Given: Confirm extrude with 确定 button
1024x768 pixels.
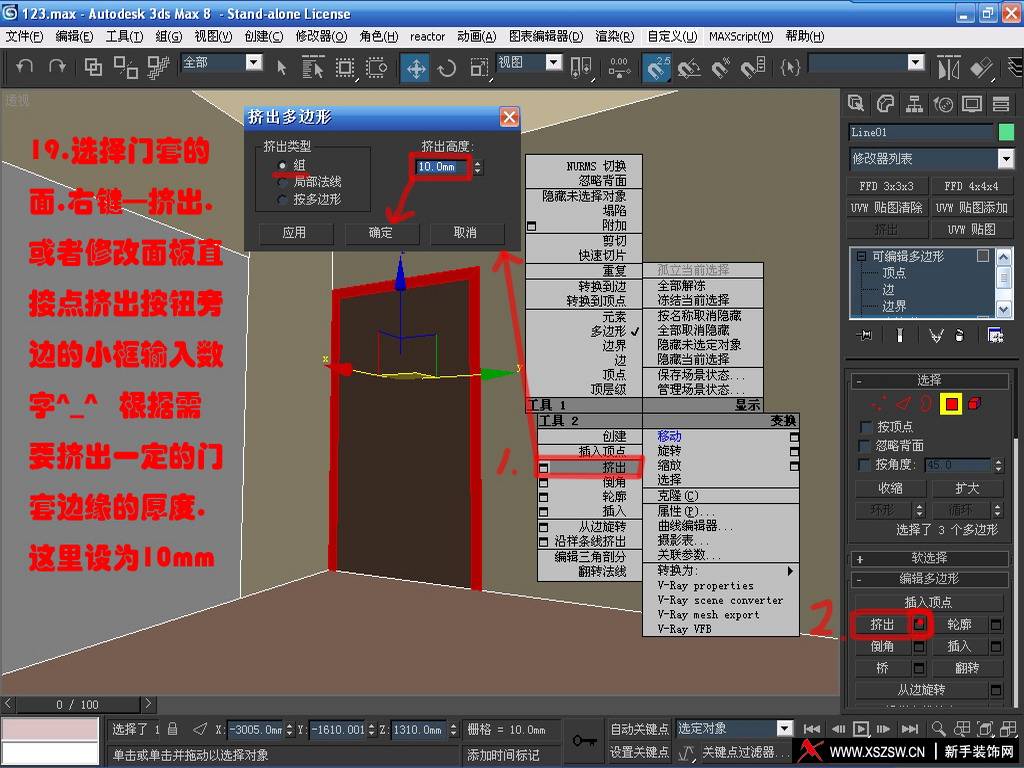Looking at the screenshot, I should click(380, 232).
